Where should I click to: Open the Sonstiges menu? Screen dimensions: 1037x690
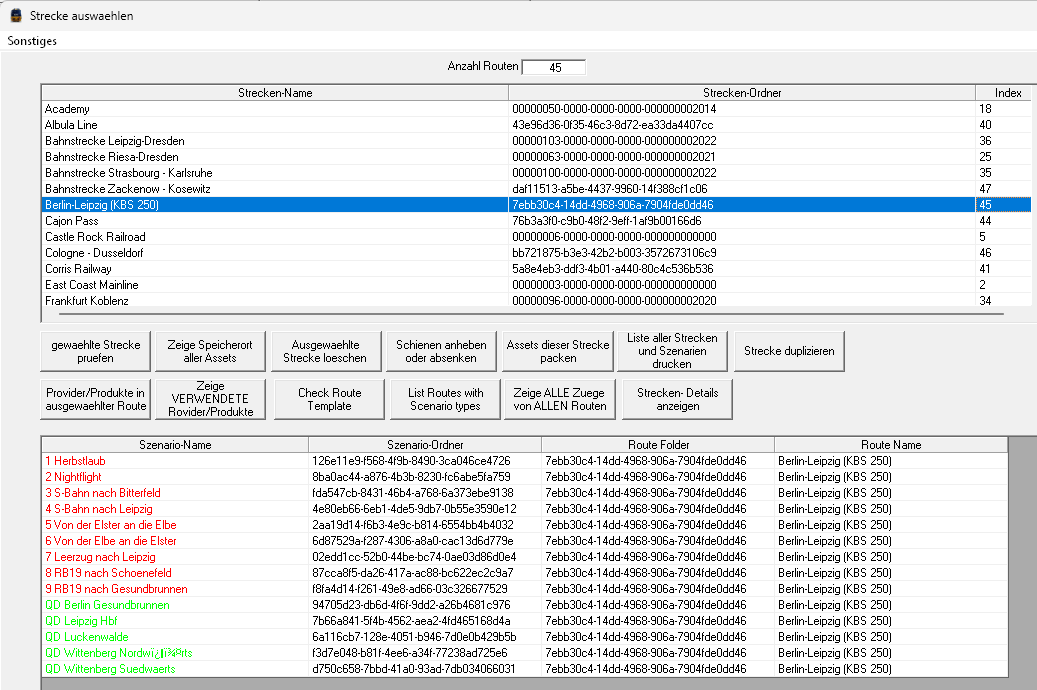click(32, 41)
